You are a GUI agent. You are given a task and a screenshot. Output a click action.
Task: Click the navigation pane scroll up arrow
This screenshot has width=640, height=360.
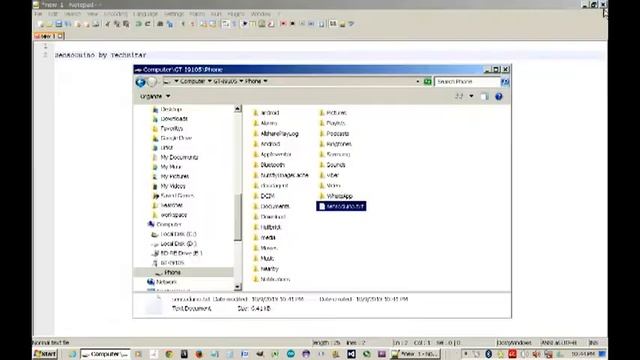[x=238, y=109]
